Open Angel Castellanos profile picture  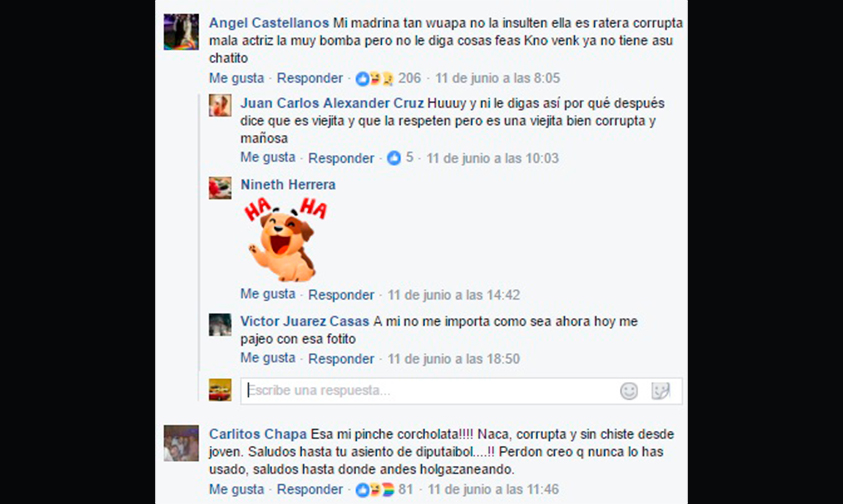click(181, 32)
